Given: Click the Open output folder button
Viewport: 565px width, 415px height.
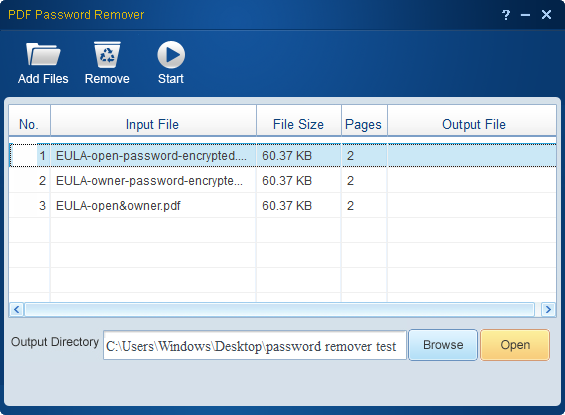Looking at the screenshot, I should pos(515,345).
